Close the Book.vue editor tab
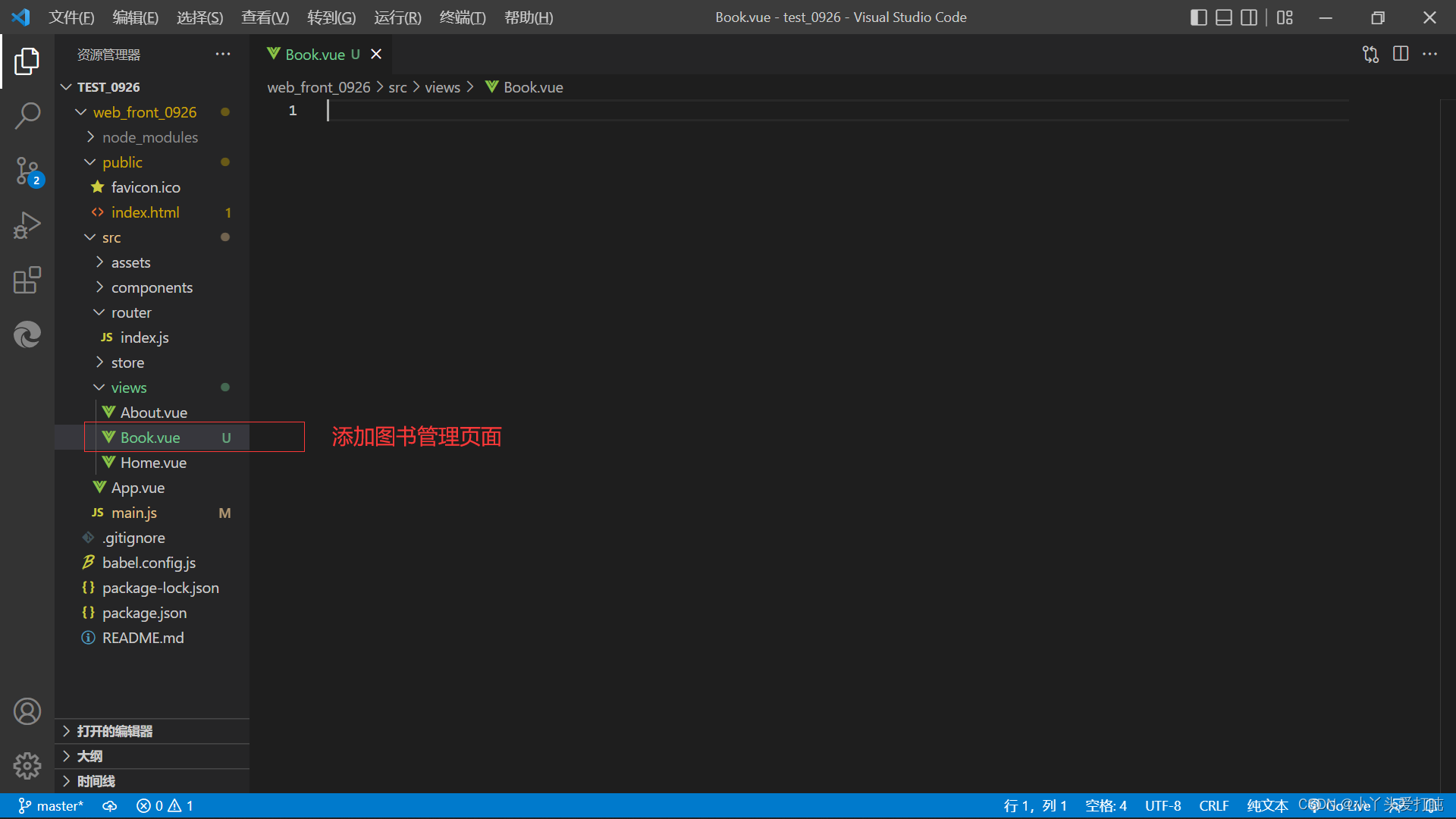The image size is (1456, 819). coord(376,54)
